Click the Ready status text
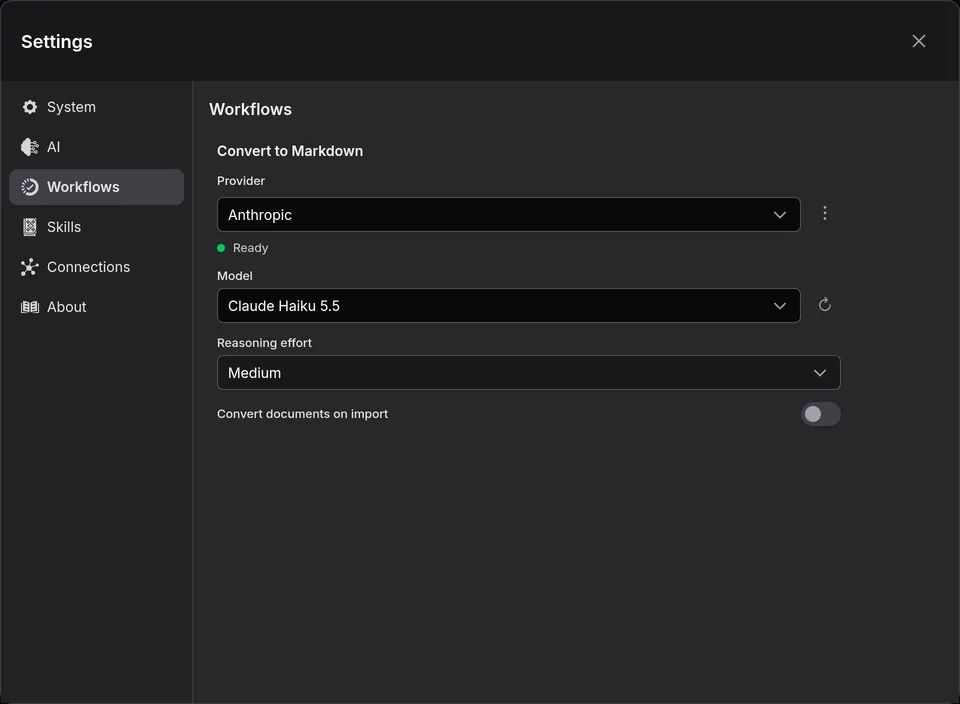 coord(250,248)
